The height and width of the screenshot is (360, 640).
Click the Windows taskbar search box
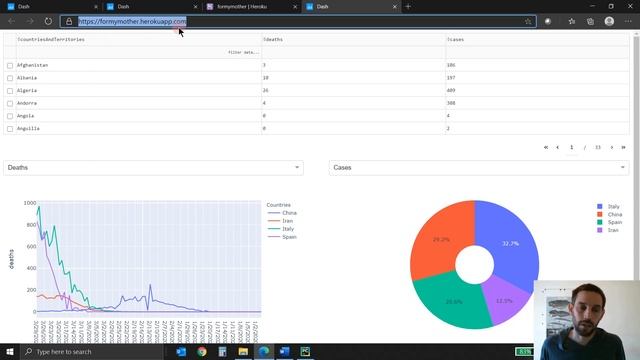[x=92, y=351]
